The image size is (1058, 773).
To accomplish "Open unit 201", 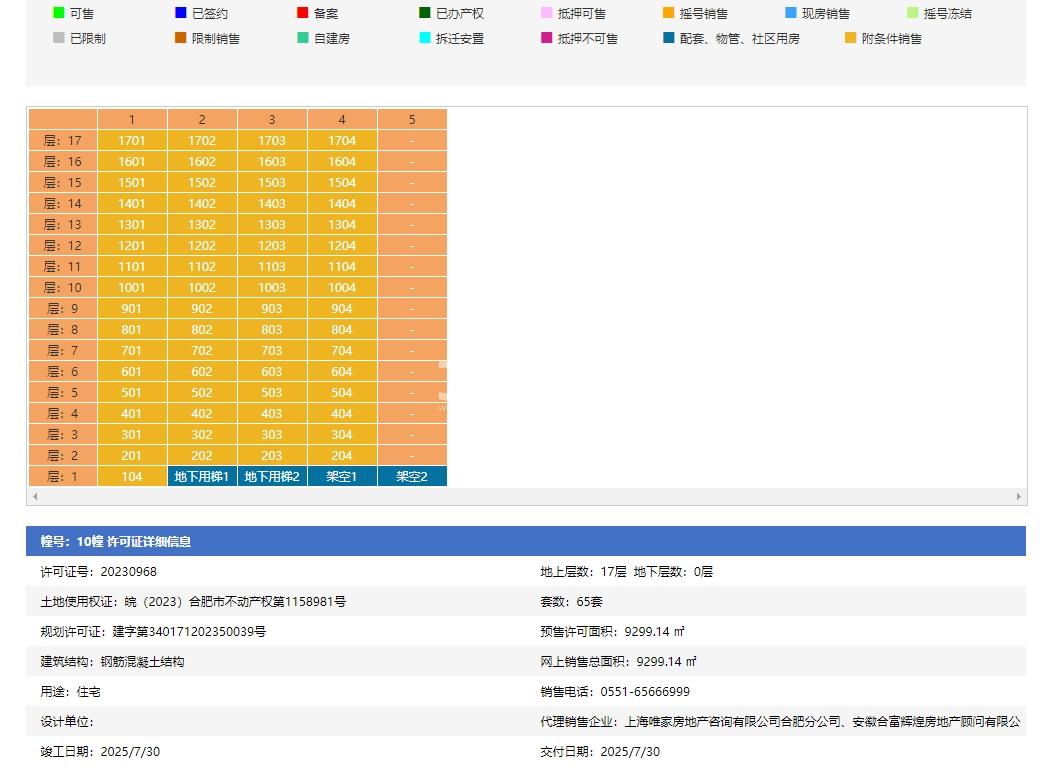I will [132, 455].
